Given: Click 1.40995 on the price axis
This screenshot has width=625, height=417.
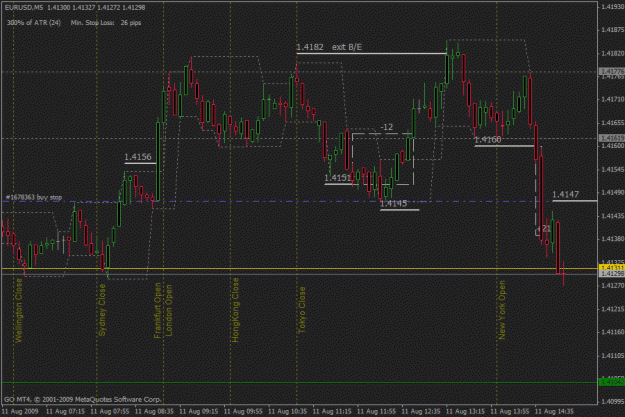Looking at the screenshot, I should tap(613, 401).
